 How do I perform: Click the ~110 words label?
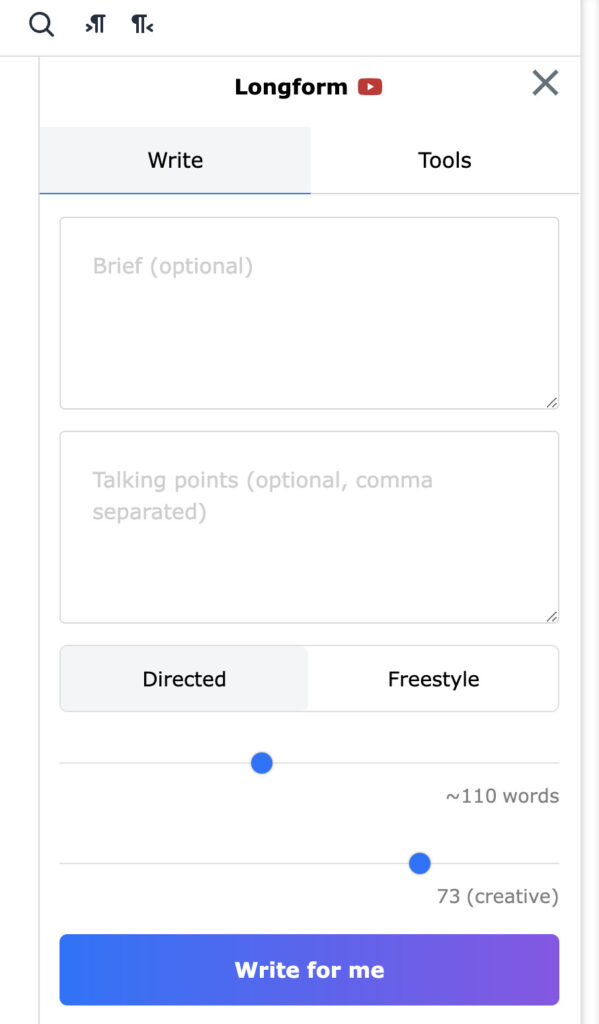pos(501,796)
